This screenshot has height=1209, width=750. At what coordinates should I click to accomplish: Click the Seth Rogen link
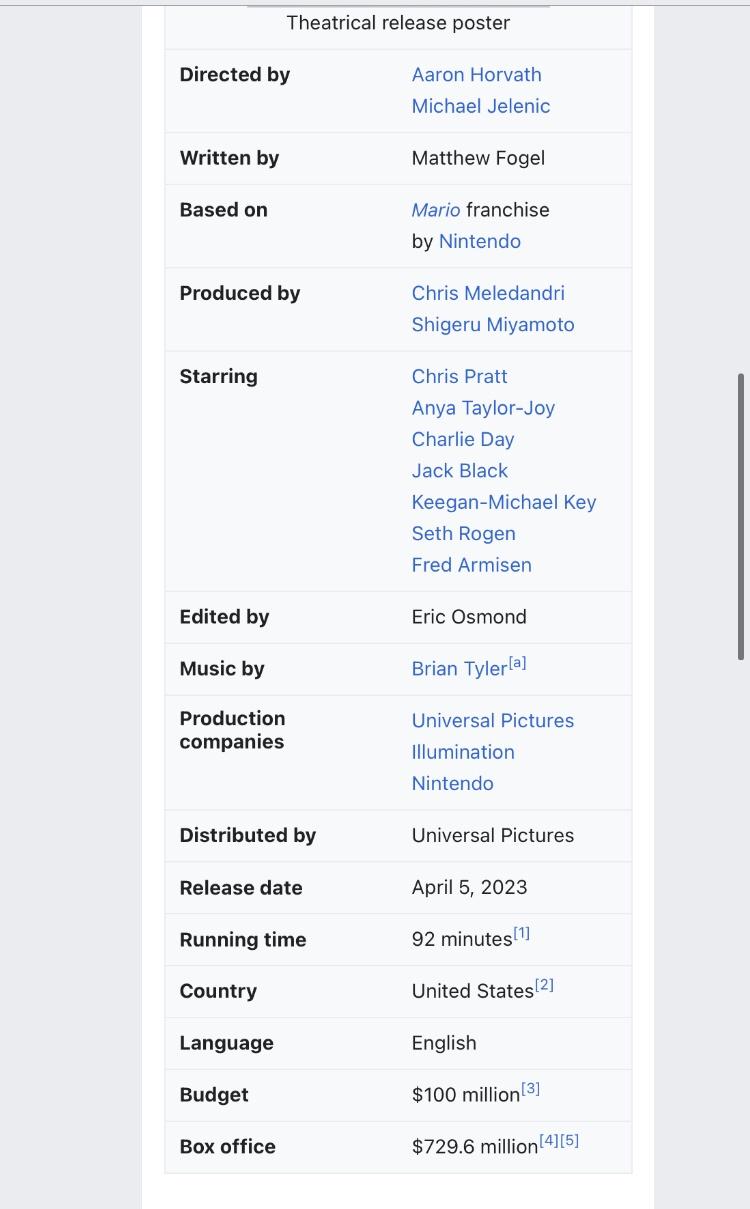(464, 533)
